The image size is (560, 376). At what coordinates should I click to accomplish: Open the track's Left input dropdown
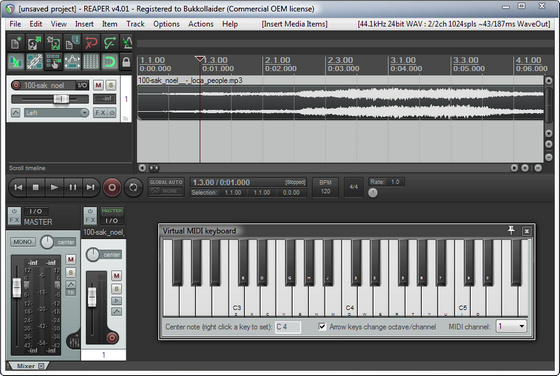pos(56,113)
